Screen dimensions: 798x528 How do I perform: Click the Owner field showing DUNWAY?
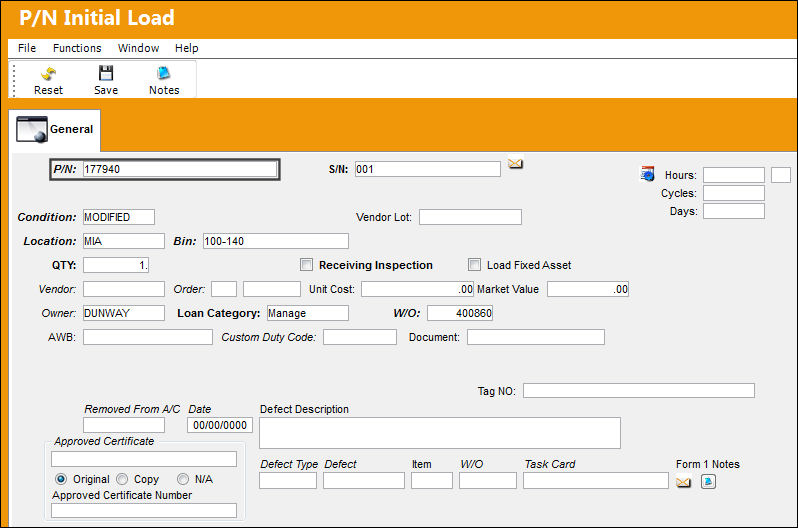click(124, 313)
